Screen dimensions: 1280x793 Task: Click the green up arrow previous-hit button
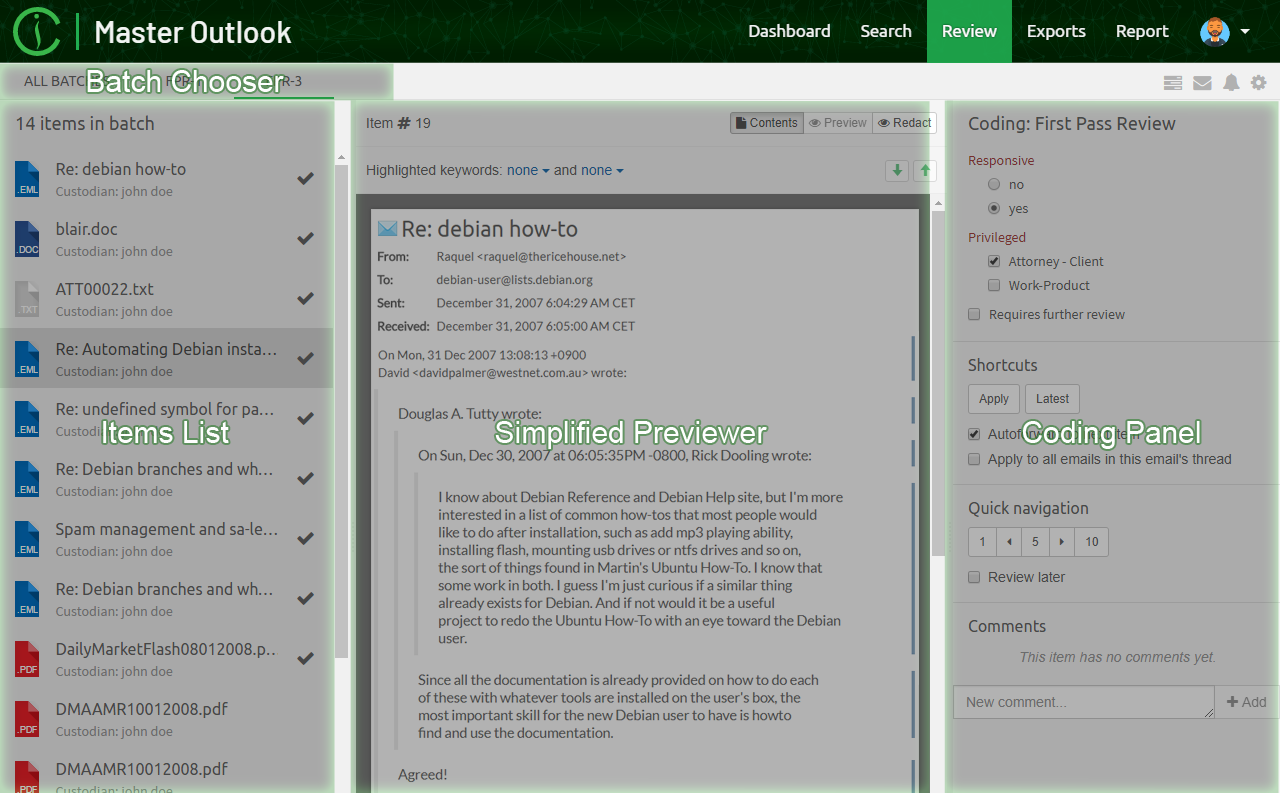[x=925, y=171]
